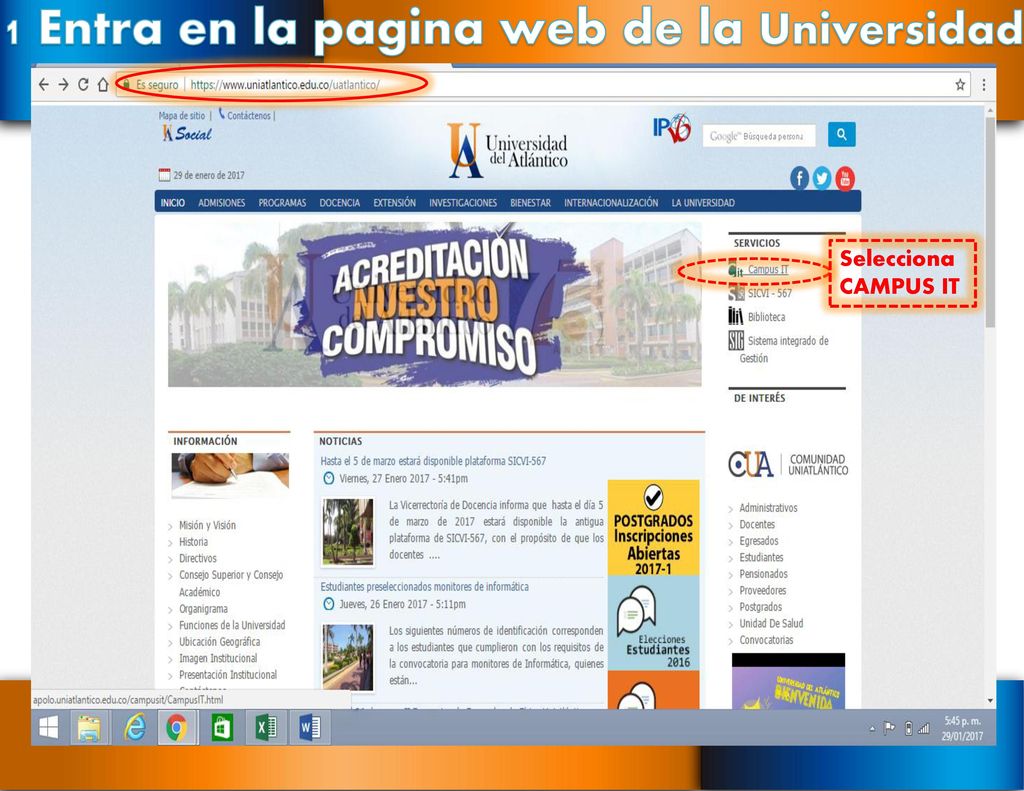Click the SICVI - 567 service icon
The image size is (1024, 791).
point(736,293)
